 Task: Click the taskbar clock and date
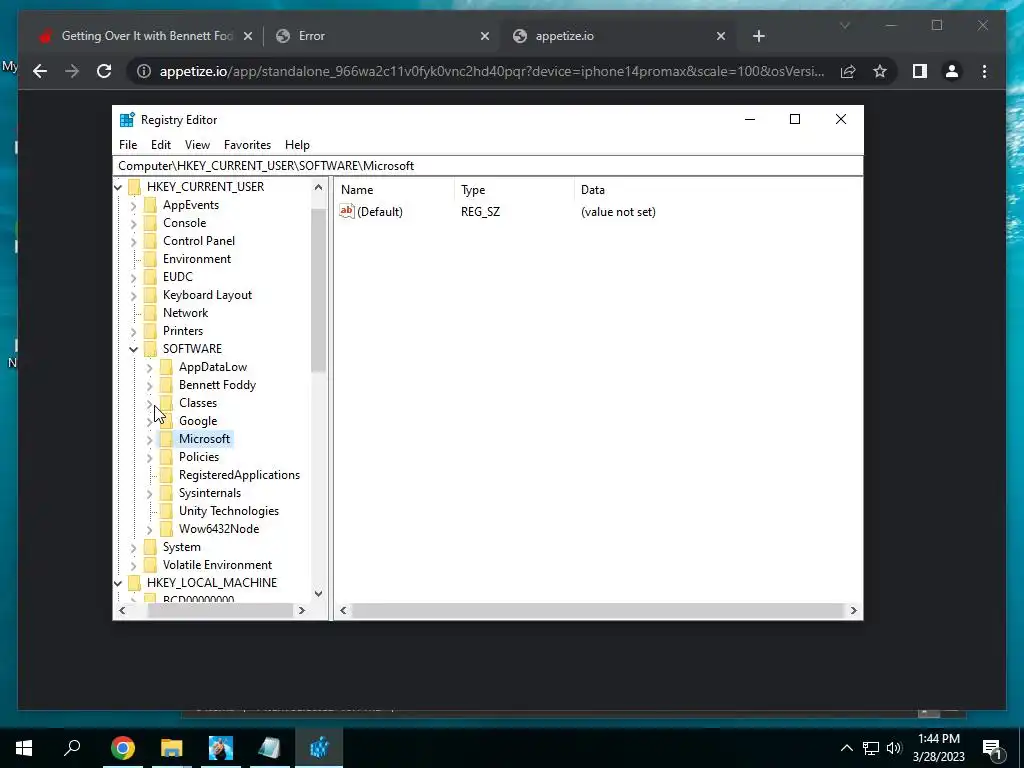938,748
